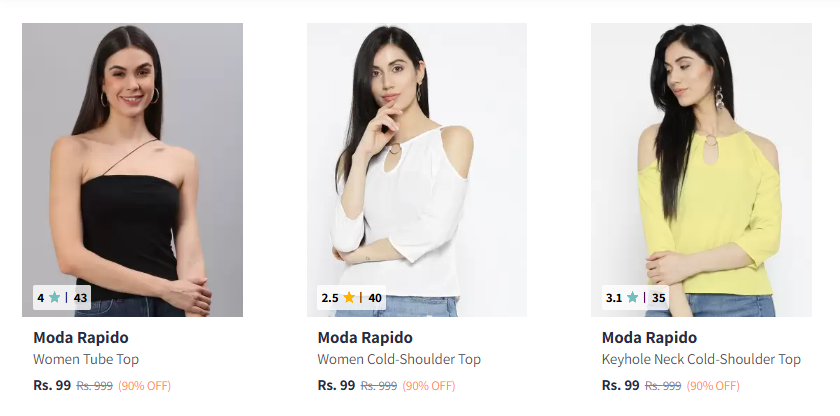Open the white cold-shoulder top product image
840x416 pixels.
pos(417,150)
